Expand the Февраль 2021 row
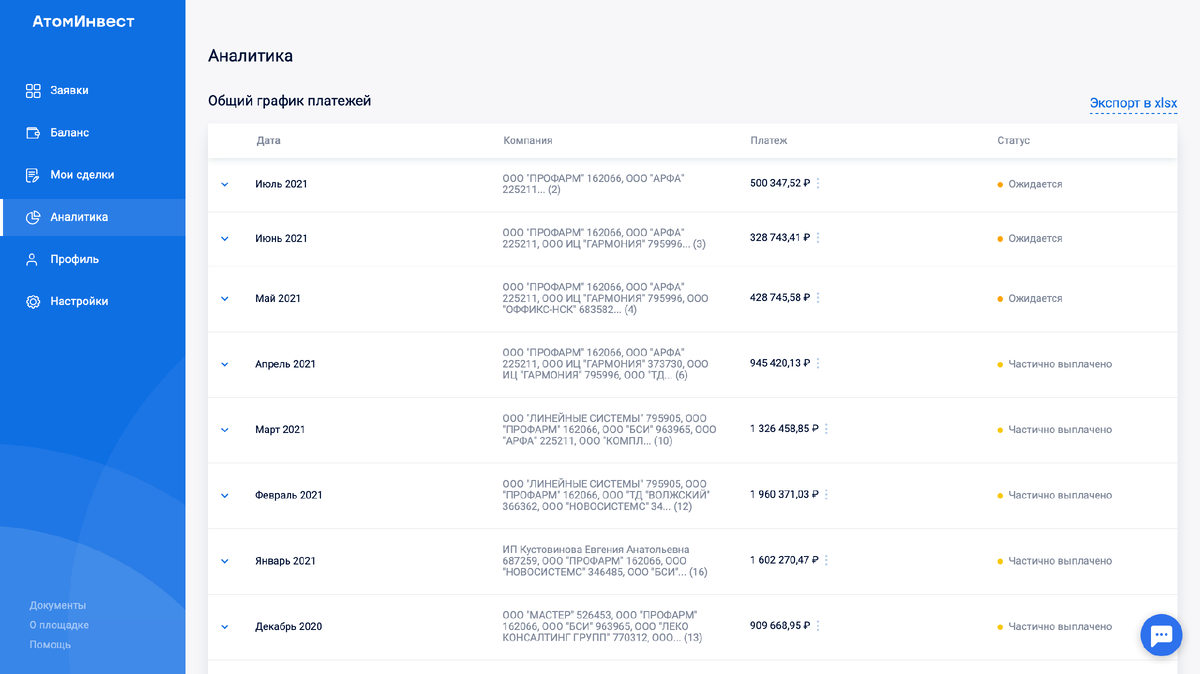The image size is (1200, 674). [x=225, y=496]
